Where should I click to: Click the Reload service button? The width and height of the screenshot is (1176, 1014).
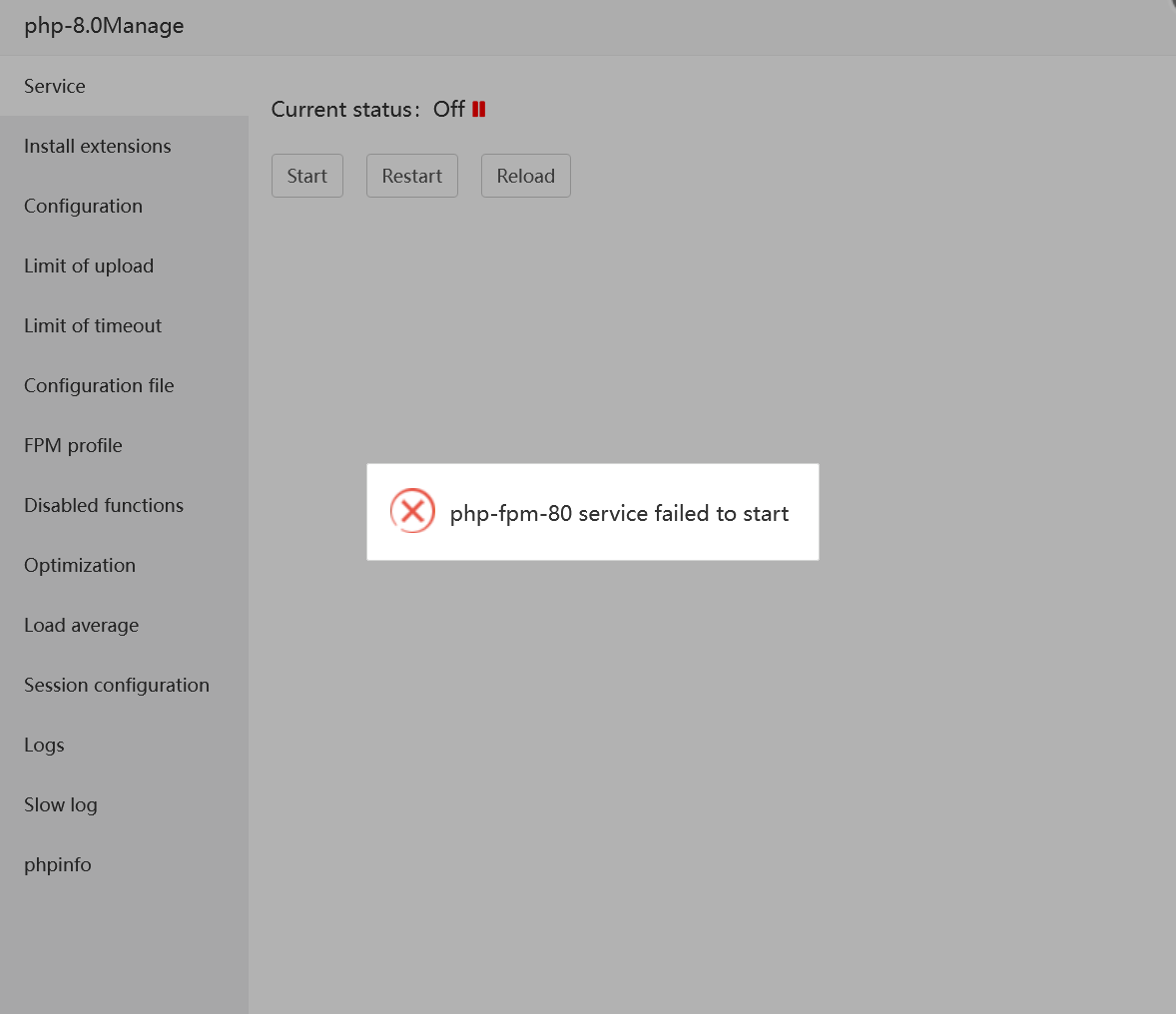tap(526, 177)
